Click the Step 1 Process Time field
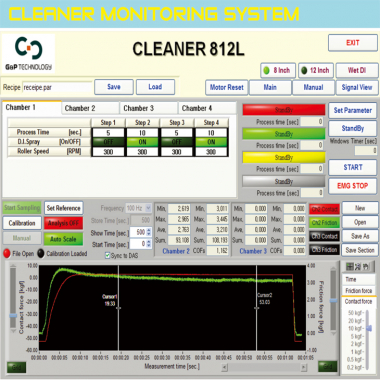Screen dimensions: 380x380 pos(108,133)
